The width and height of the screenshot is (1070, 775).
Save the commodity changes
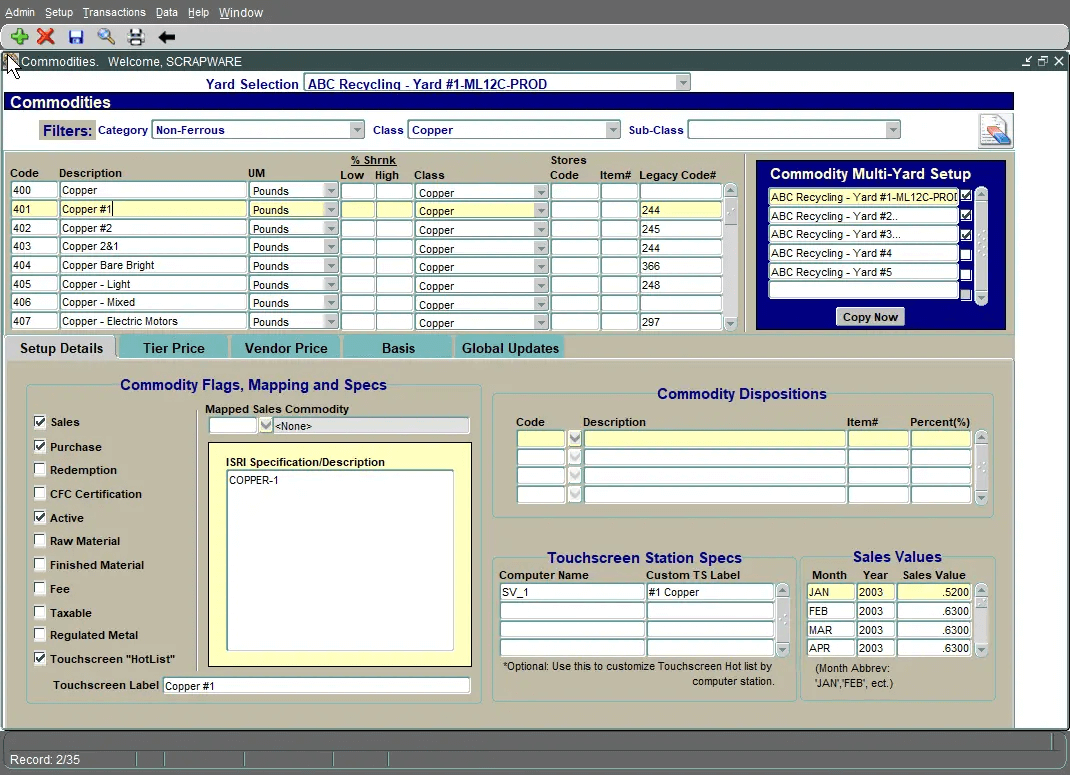click(x=76, y=36)
